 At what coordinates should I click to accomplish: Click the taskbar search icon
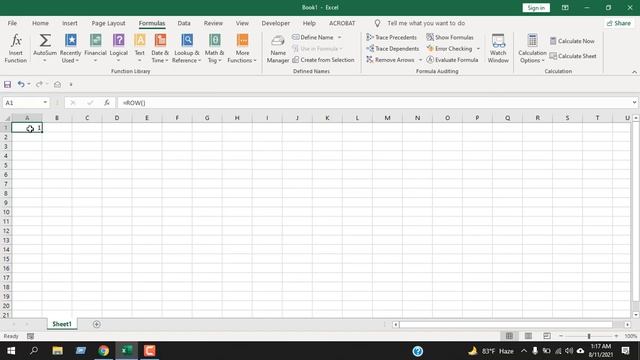point(34,351)
